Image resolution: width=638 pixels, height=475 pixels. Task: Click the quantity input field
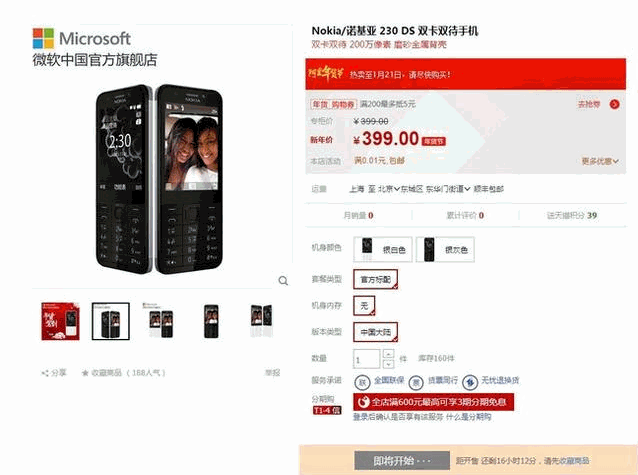(367, 359)
